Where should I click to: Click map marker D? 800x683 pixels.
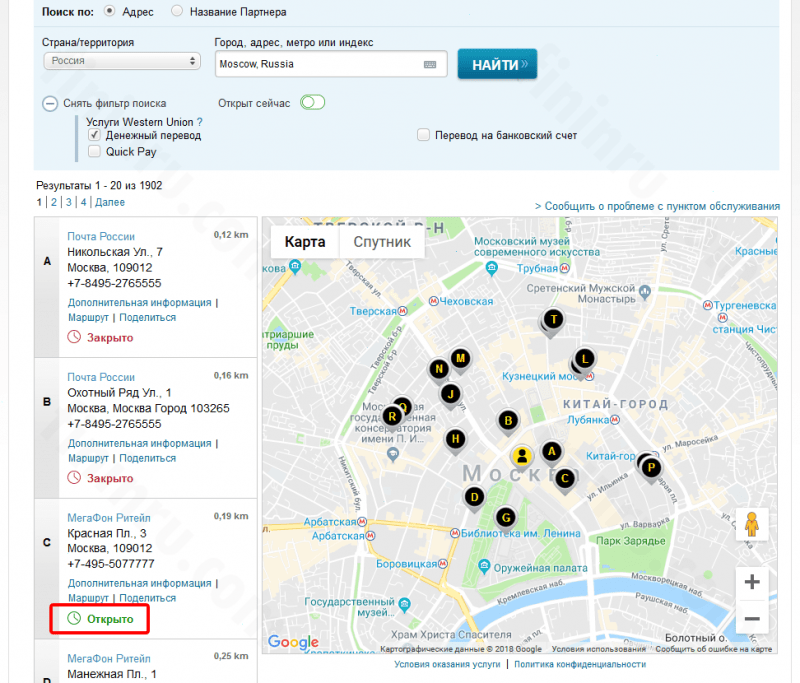(474, 497)
